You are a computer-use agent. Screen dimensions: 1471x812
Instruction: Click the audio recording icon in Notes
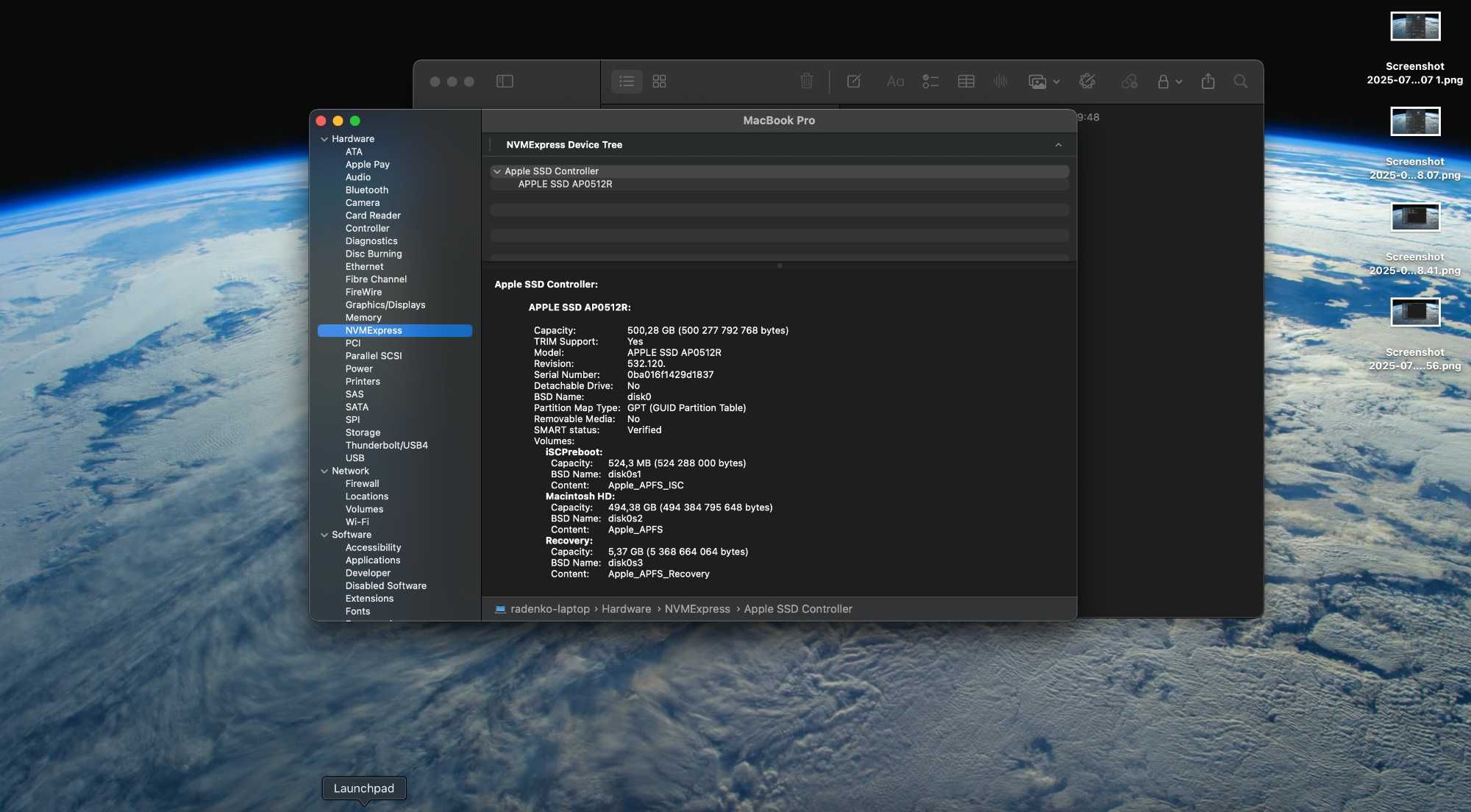(1000, 82)
